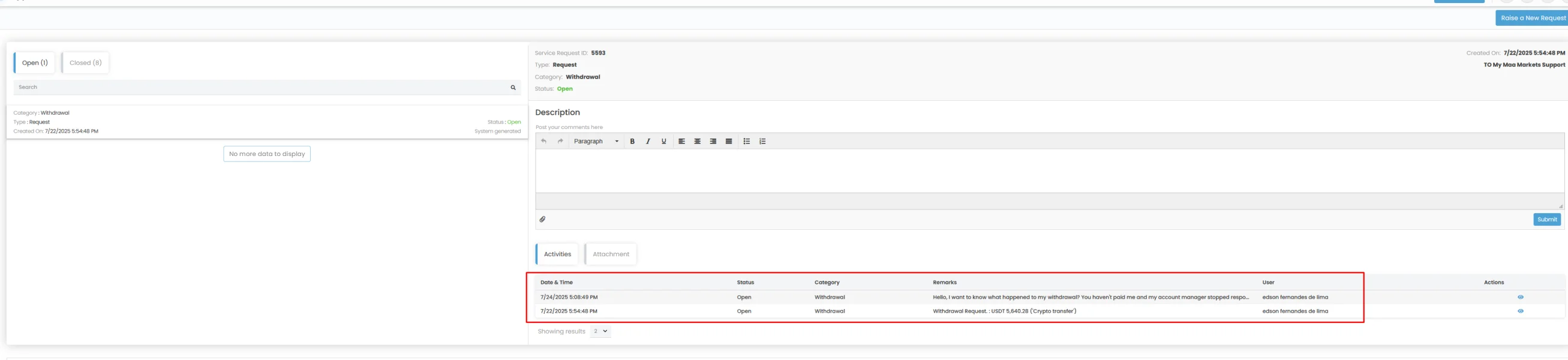Click the Remarks column header
This screenshot has height=360, width=1568.
coord(945,283)
